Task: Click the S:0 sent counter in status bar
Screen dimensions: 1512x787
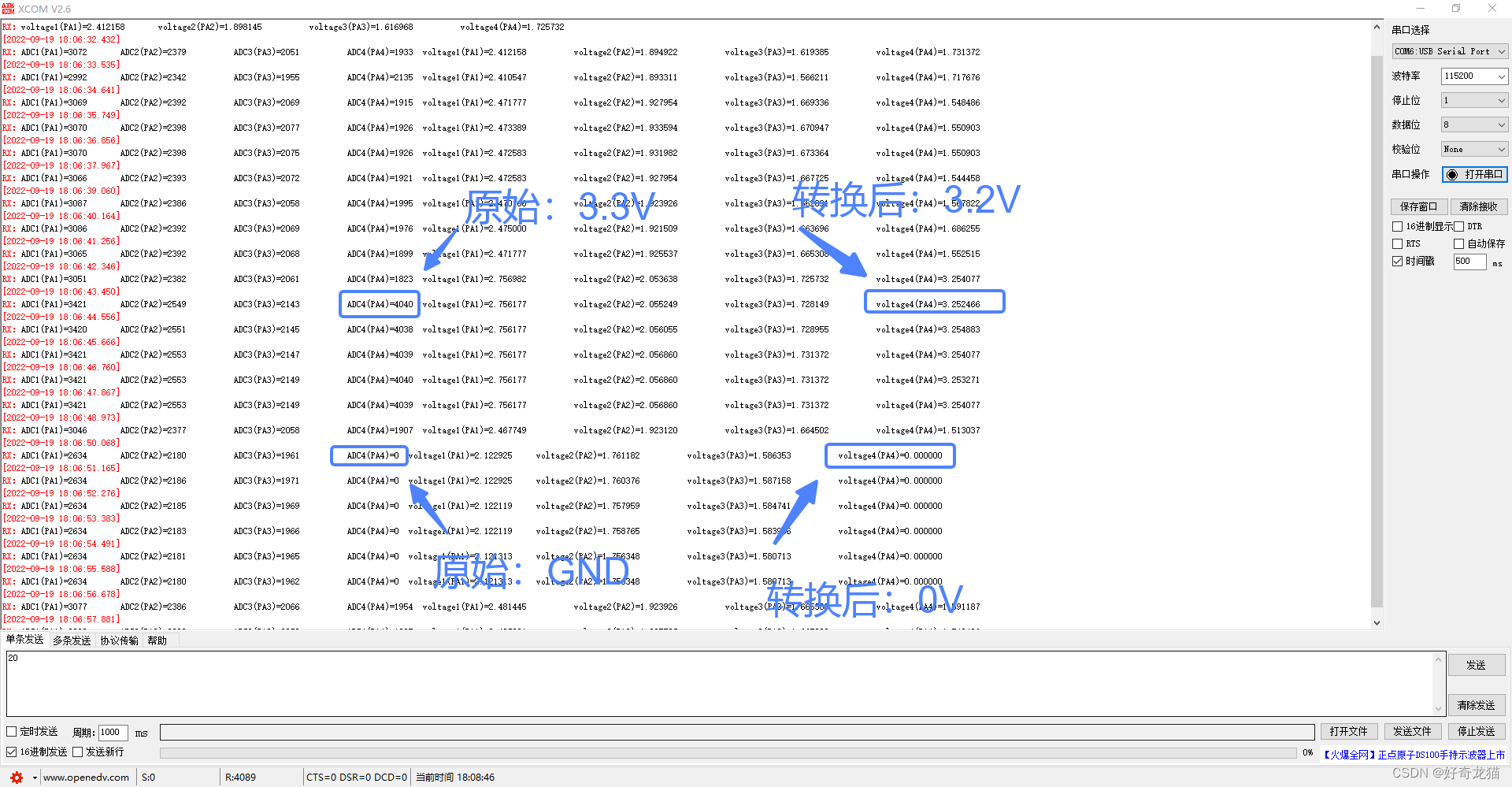Action: (x=148, y=778)
